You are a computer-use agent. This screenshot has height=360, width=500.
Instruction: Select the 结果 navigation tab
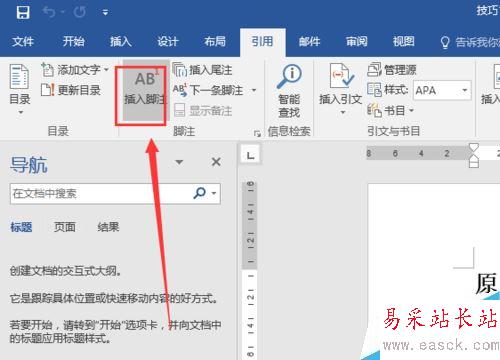108,227
